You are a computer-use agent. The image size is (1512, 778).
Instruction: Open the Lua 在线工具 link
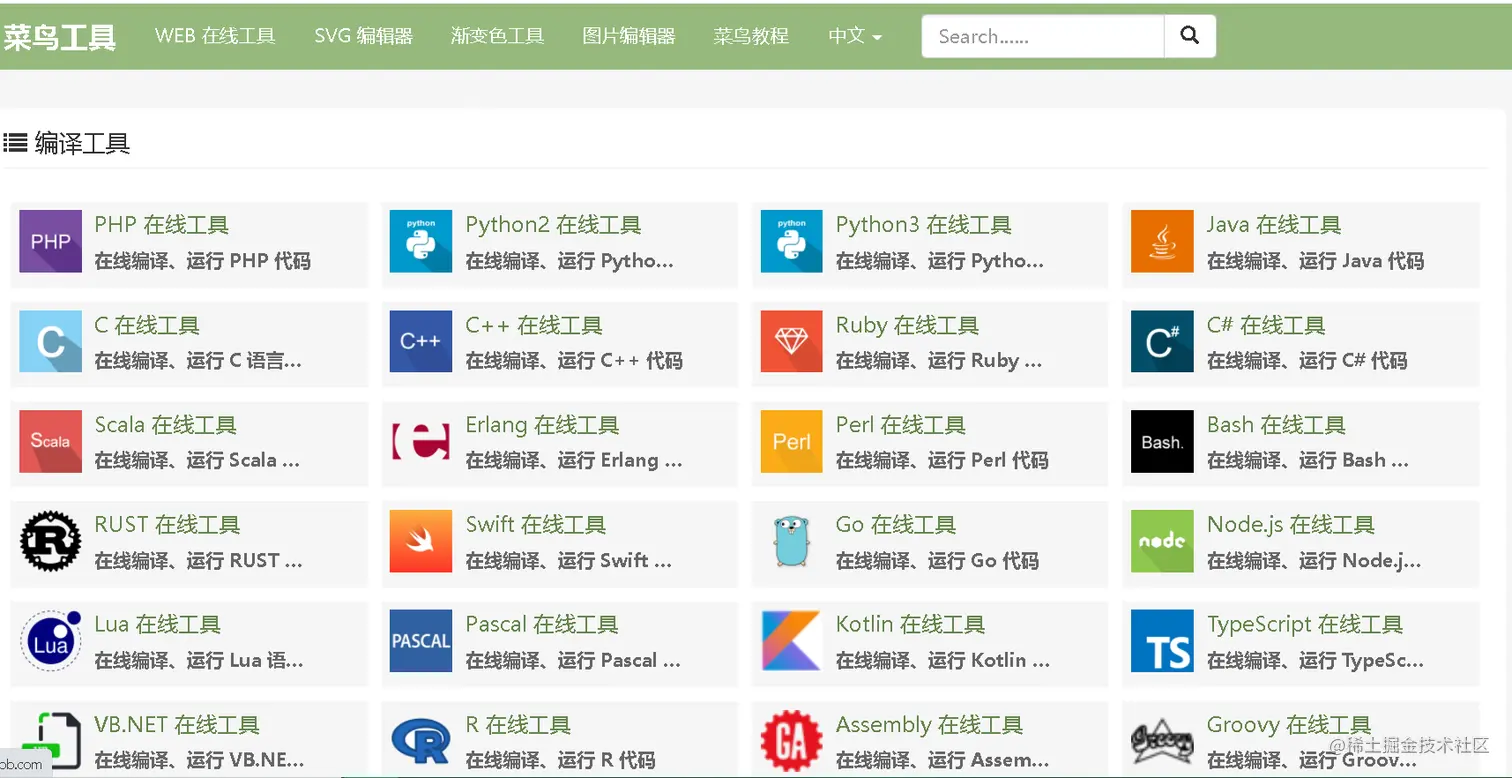(x=158, y=625)
